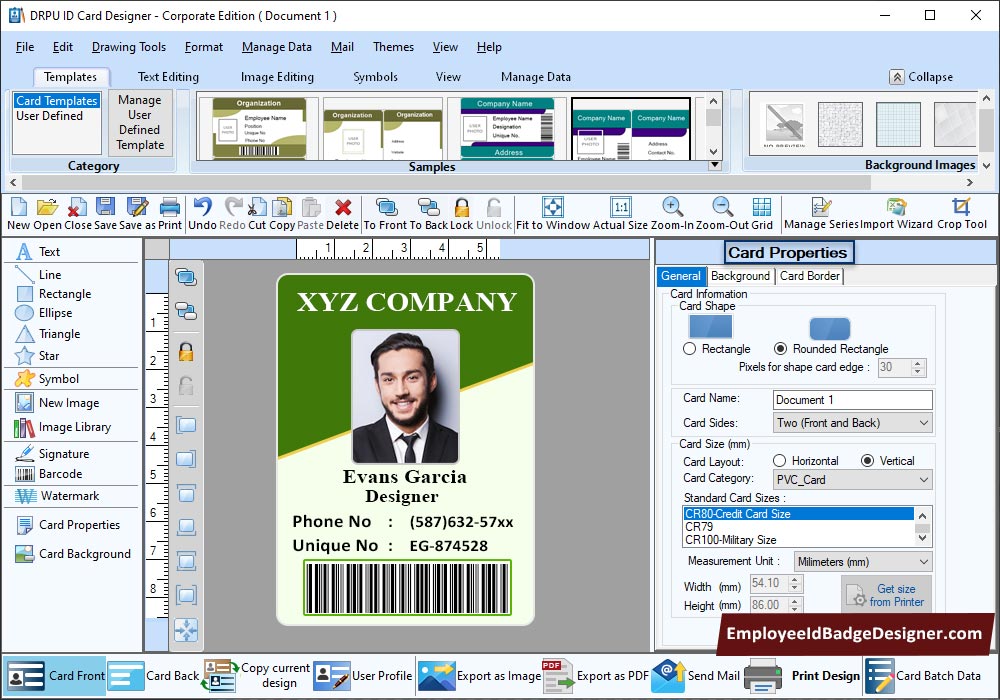
Task: Select Rounded Rectangle card shape
Action: 780,349
